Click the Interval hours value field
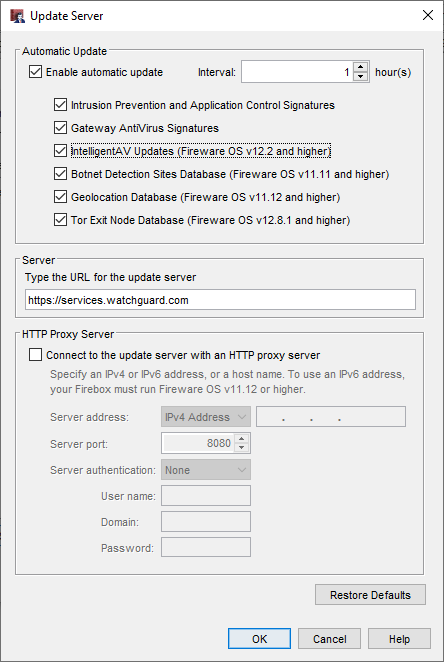This screenshot has width=444, height=662. pos(297,72)
